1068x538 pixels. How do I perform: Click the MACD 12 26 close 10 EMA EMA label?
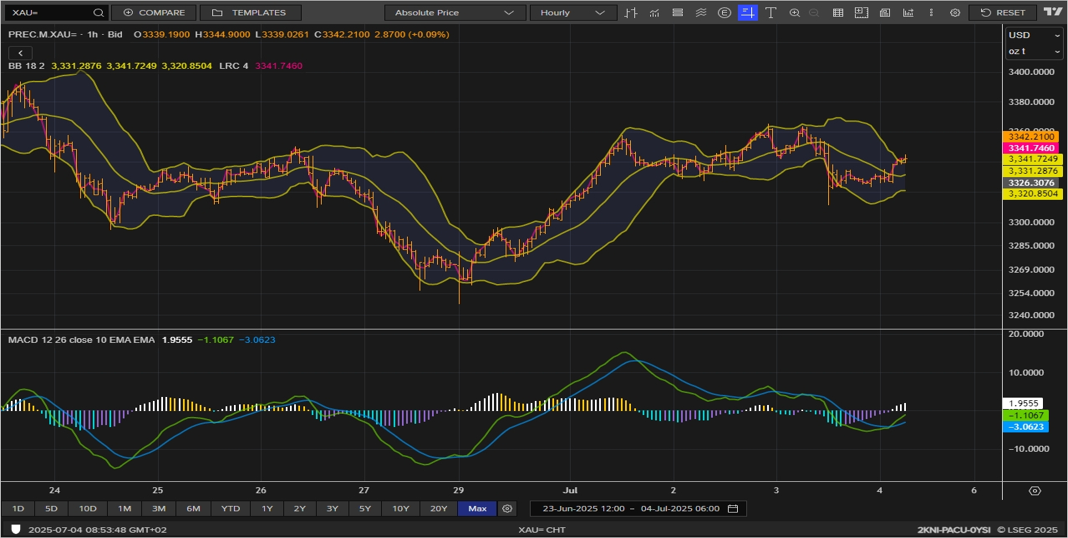click(x=82, y=339)
